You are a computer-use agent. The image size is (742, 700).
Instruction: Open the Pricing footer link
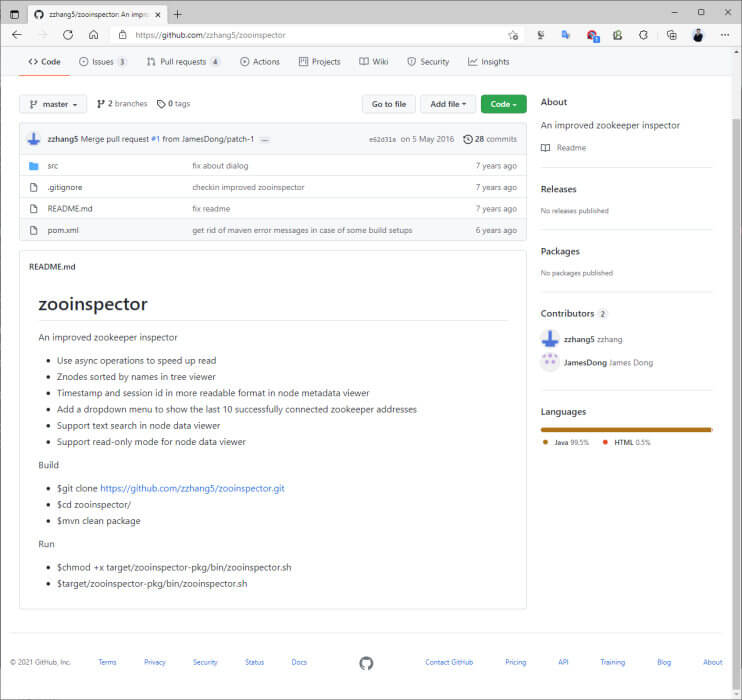click(x=515, y=662)
